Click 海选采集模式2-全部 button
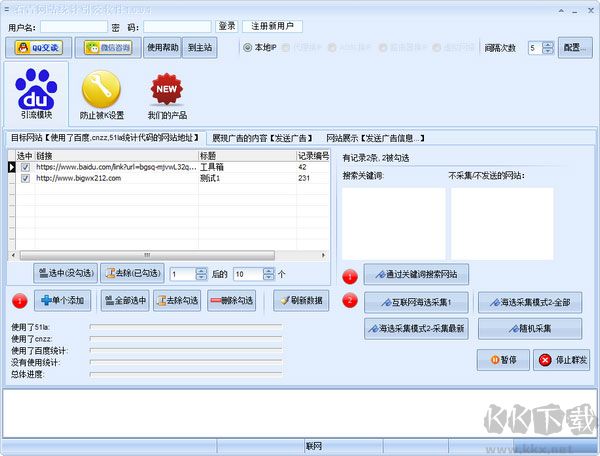Image resolution: width=600 pixels, height=456 pixels. [x=530, y=303]
